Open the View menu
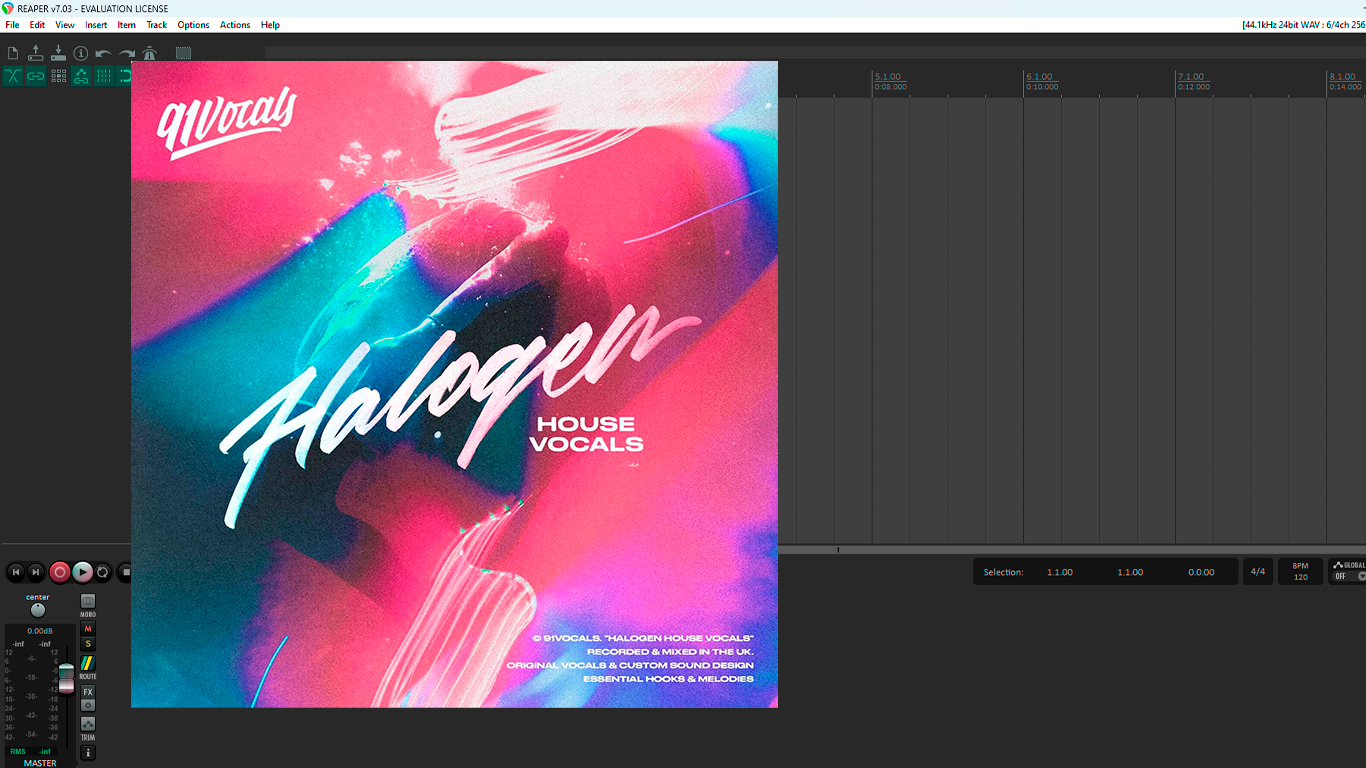1366x768 pixels. click(65, 25)
